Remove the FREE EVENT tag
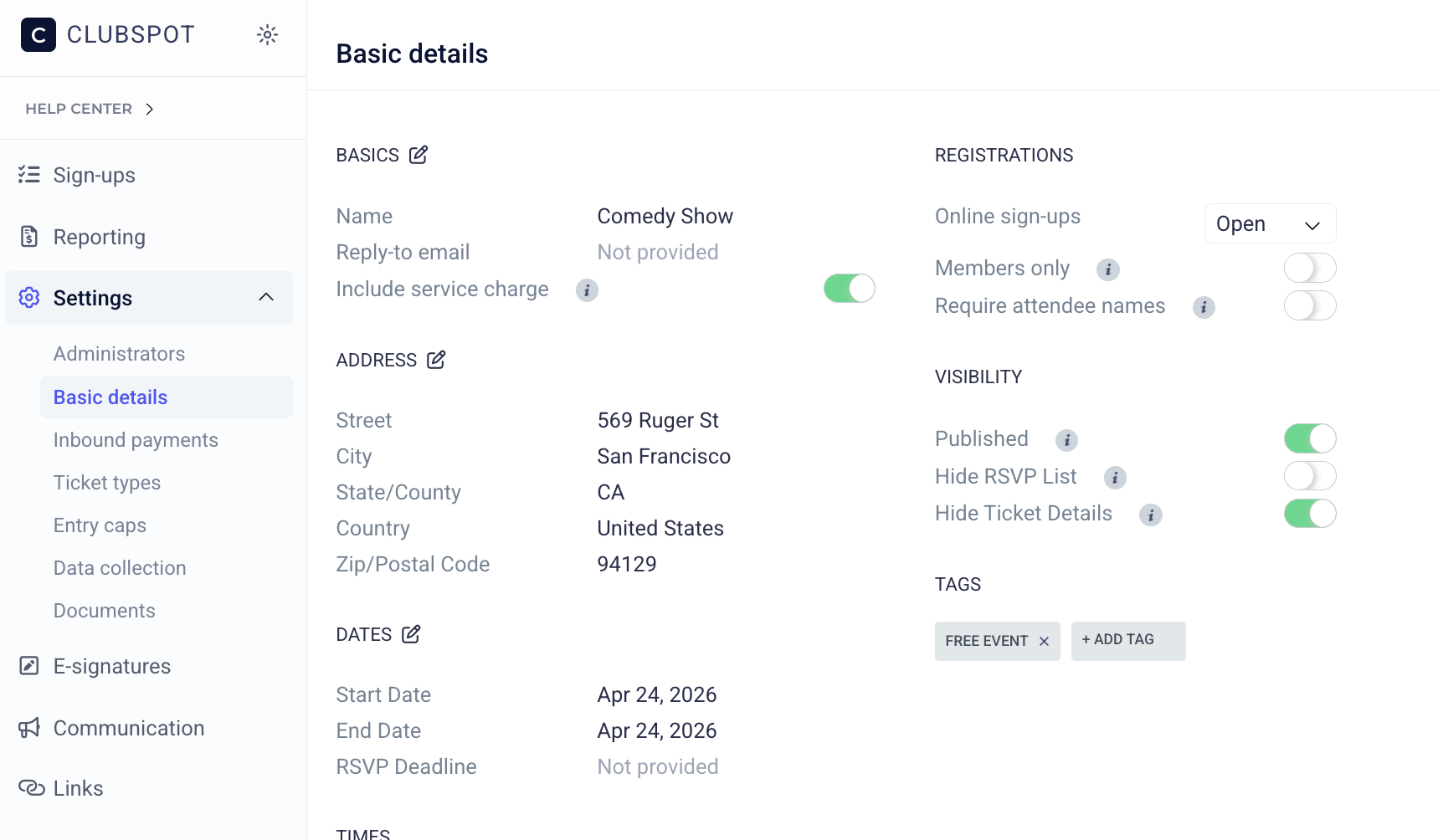 pos(1044,642)
